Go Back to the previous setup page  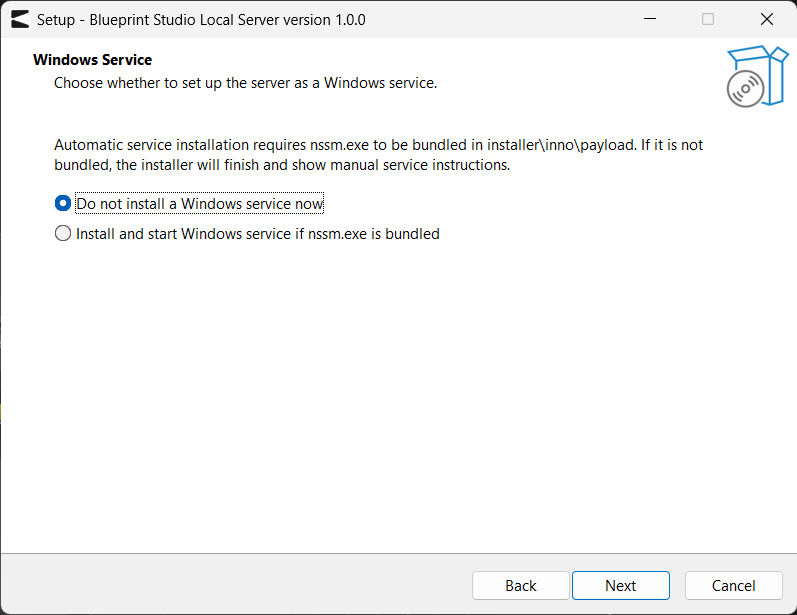[x=520, y=586]
